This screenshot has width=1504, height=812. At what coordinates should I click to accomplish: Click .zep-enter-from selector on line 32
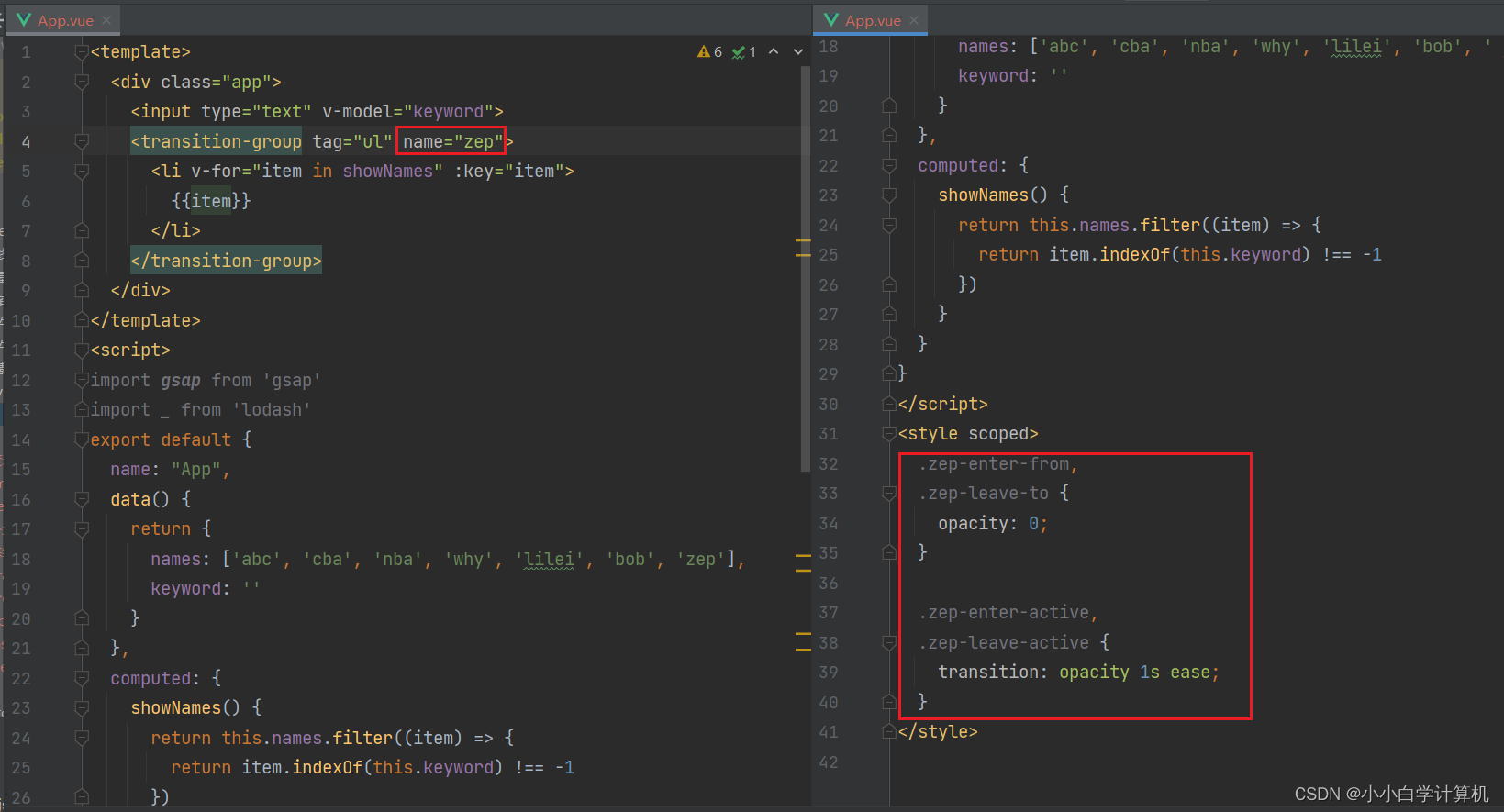[x=994, y=463]
